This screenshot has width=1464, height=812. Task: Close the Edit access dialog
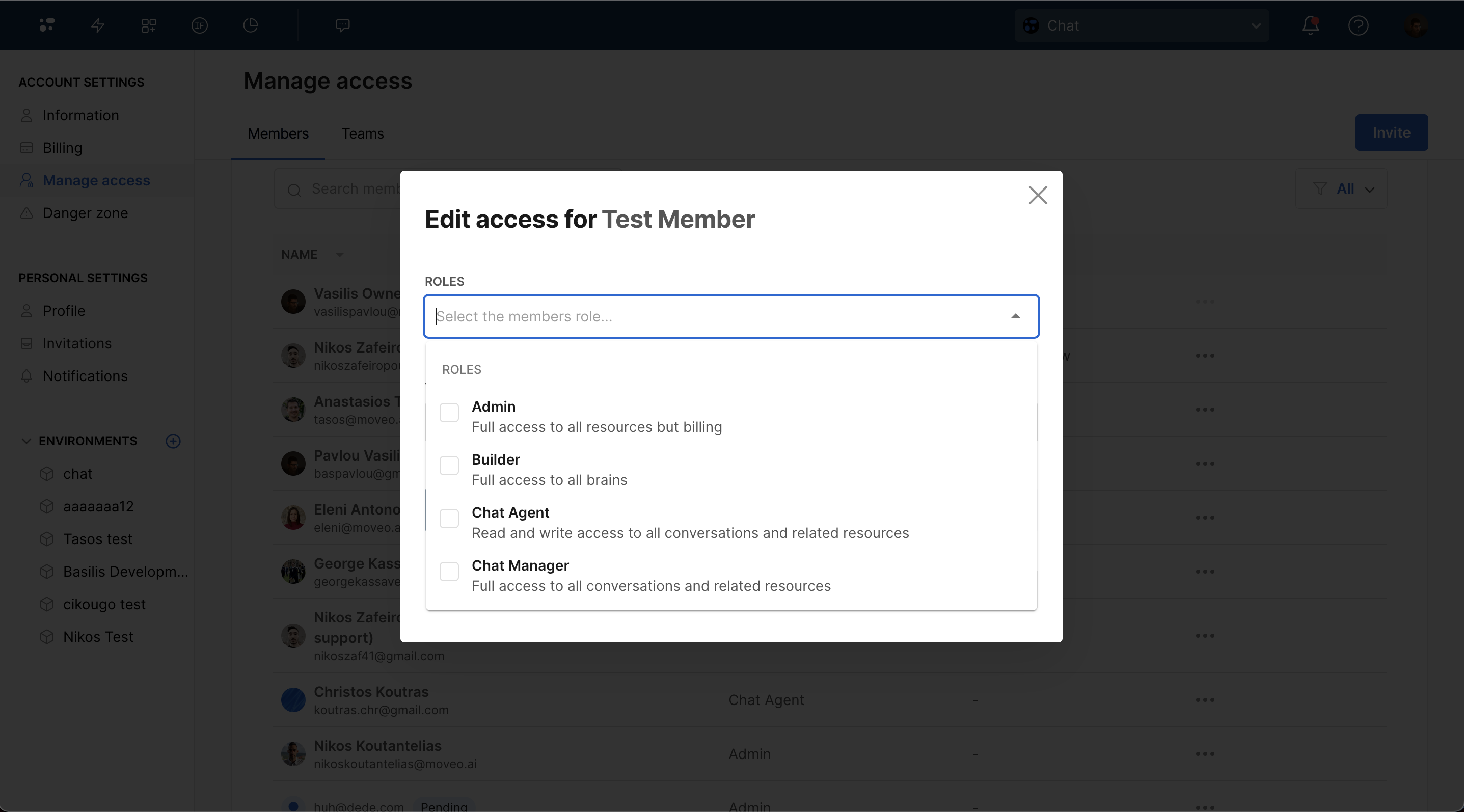tap(1038, 195)
